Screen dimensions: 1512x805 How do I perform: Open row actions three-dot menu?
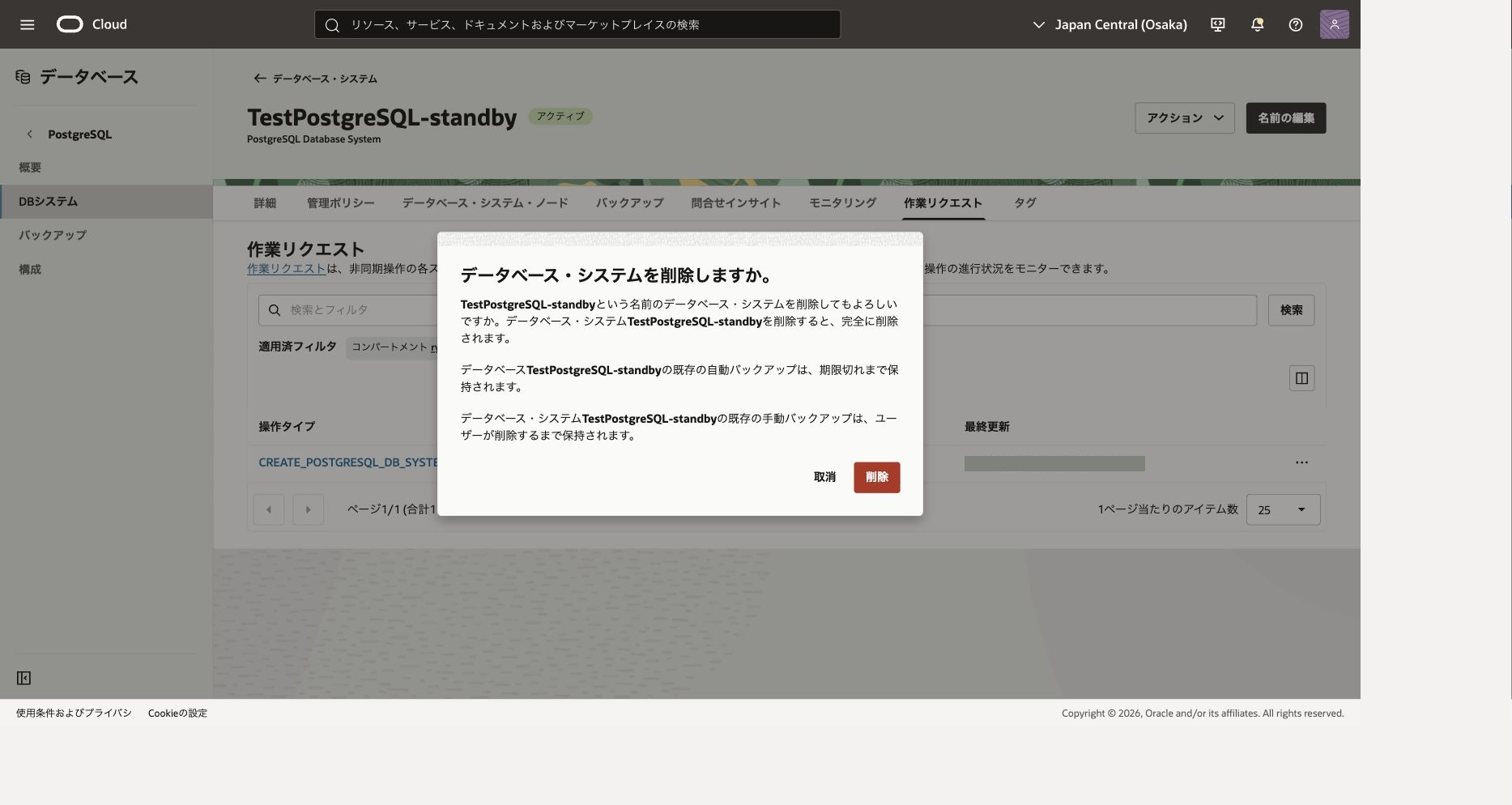(x=1301, y=462)
